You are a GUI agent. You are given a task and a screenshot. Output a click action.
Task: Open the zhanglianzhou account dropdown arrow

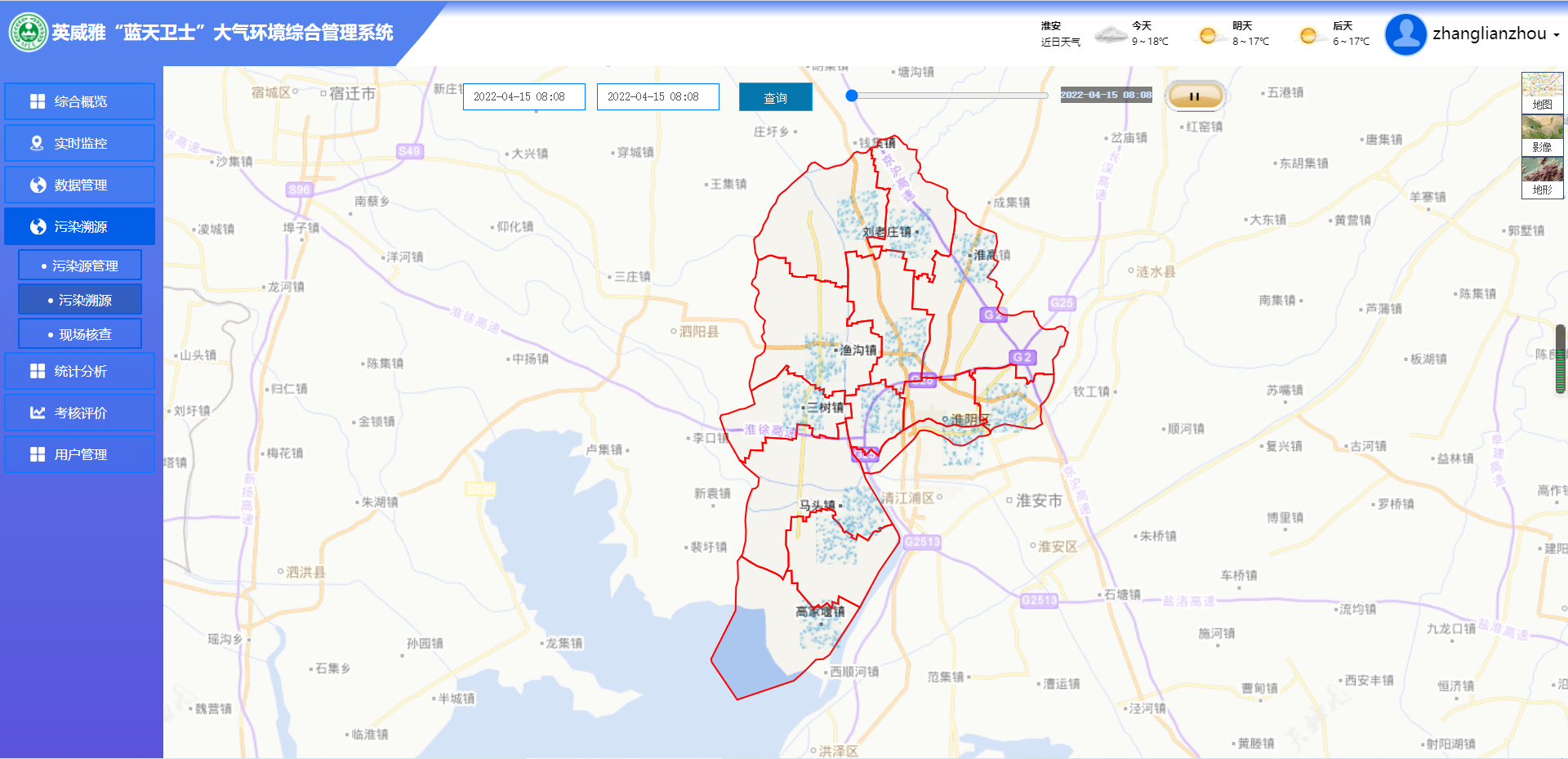[1557, 35]
